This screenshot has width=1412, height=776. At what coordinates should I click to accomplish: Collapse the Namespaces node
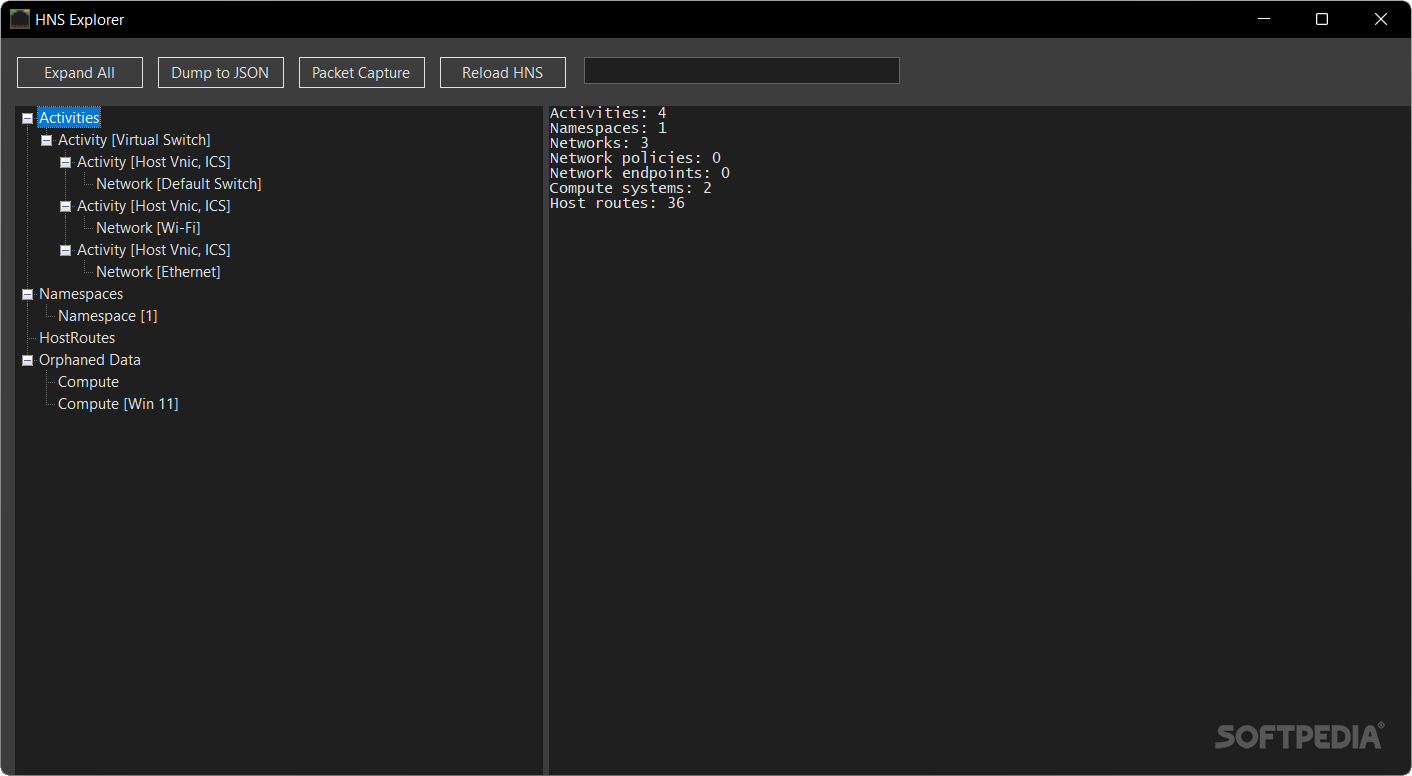(27, 294)
